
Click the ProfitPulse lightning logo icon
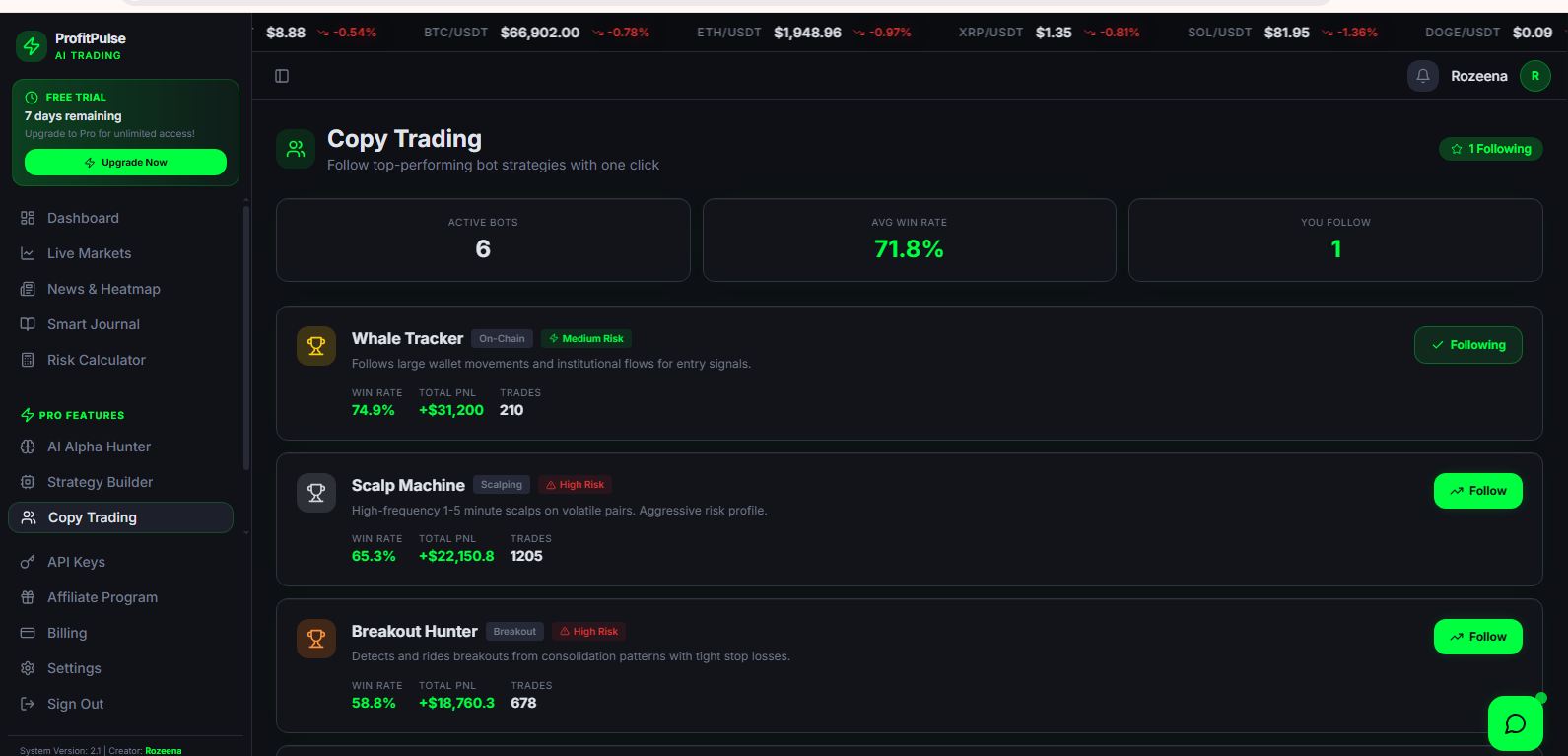(x=32, y=45)
